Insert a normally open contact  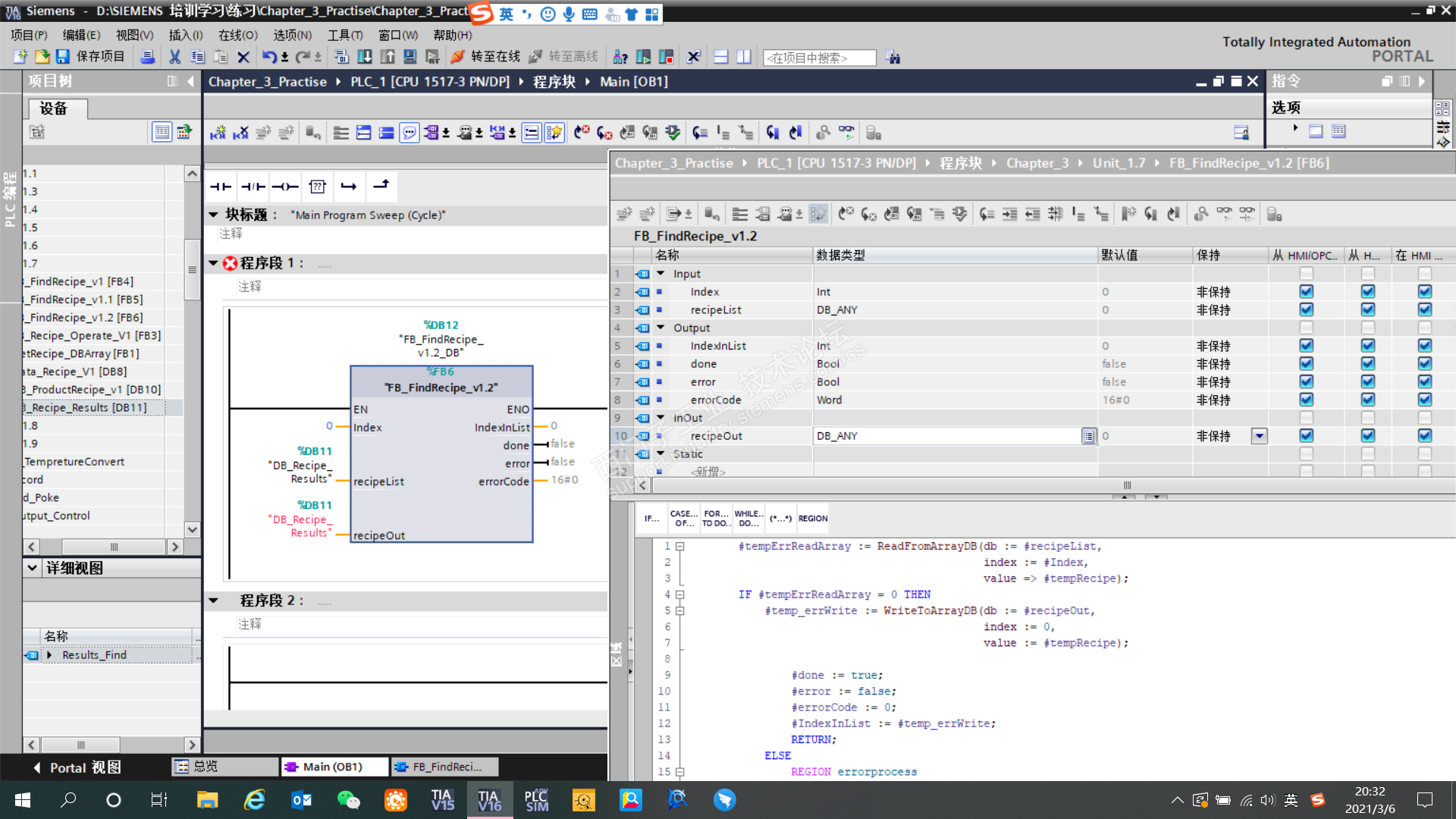pyautogui.click(x=221, y=187)
